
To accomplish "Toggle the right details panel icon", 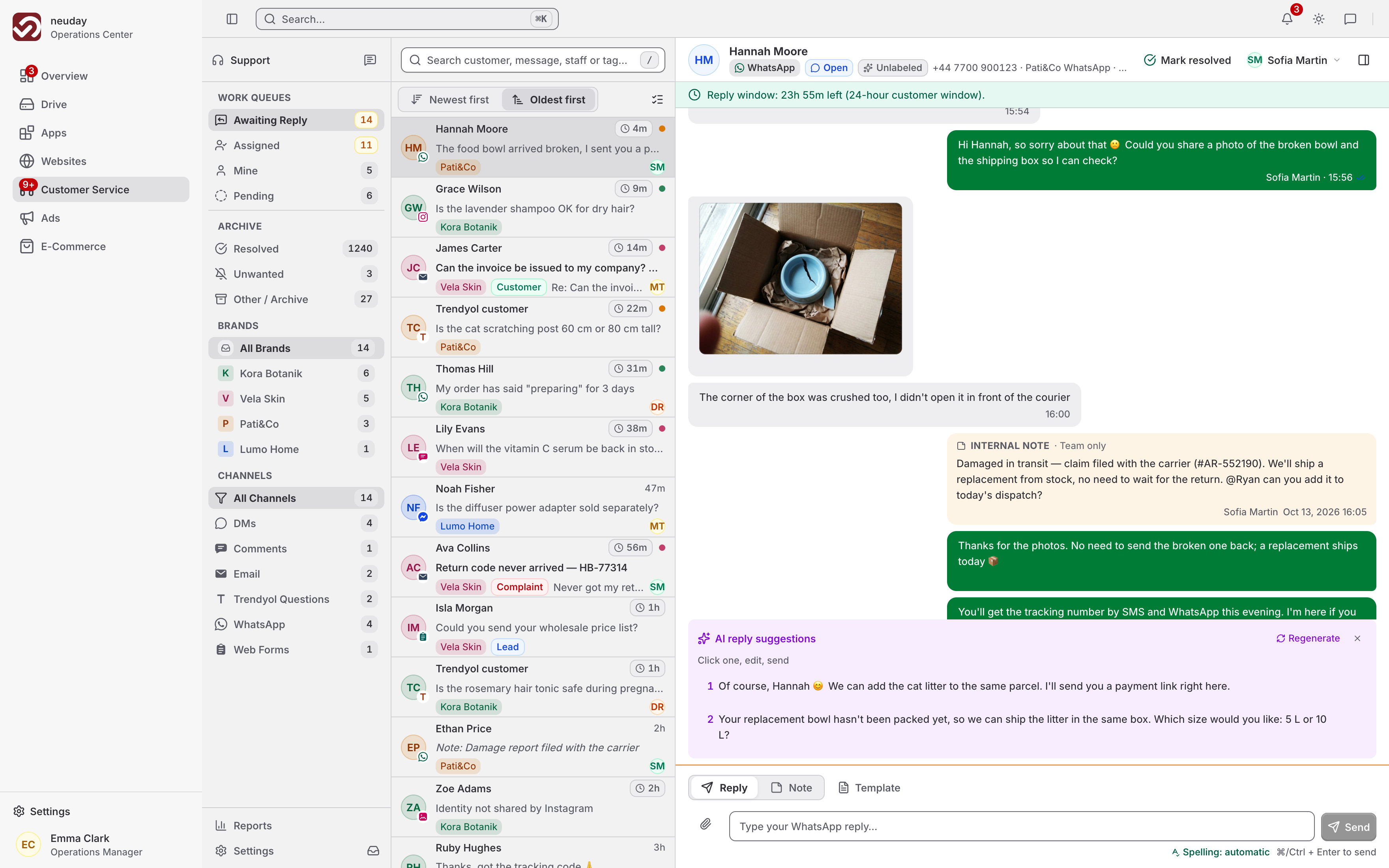I will (x=1364, y=60).
